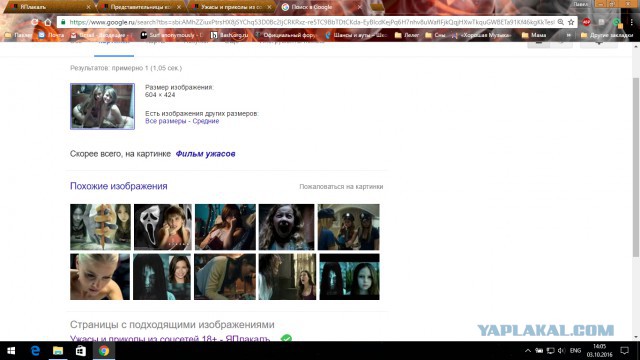Open the Шансы и ауты bookmark
This screenshot has width=640, height=360.
coord(356,35)
